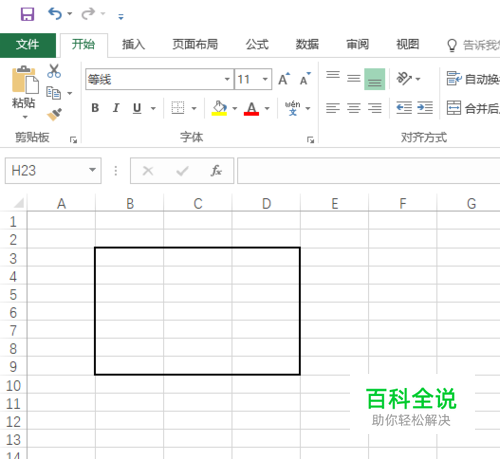Align text right
Image resolution: width=500 pixels, height=459 pixels.
[375, 108]
